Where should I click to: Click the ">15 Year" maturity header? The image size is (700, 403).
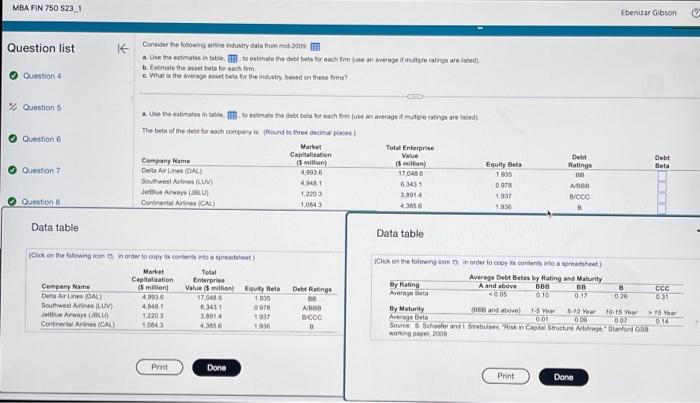pos(662,313)
